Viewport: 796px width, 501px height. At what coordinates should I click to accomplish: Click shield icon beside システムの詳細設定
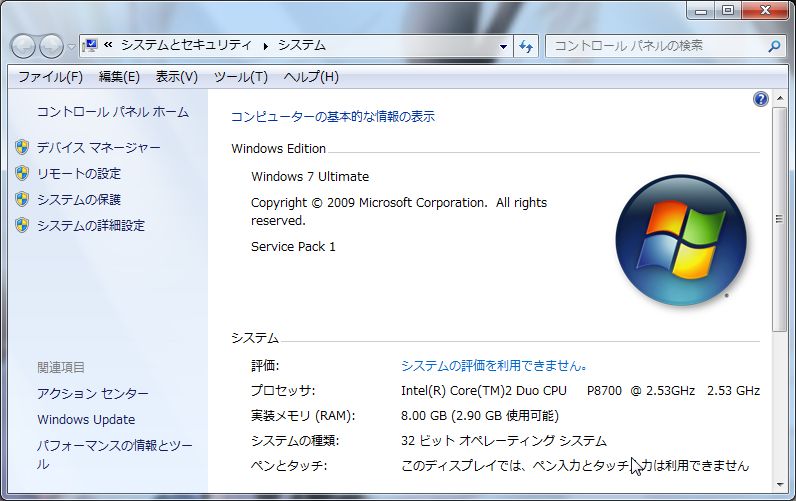pos(22,225)
